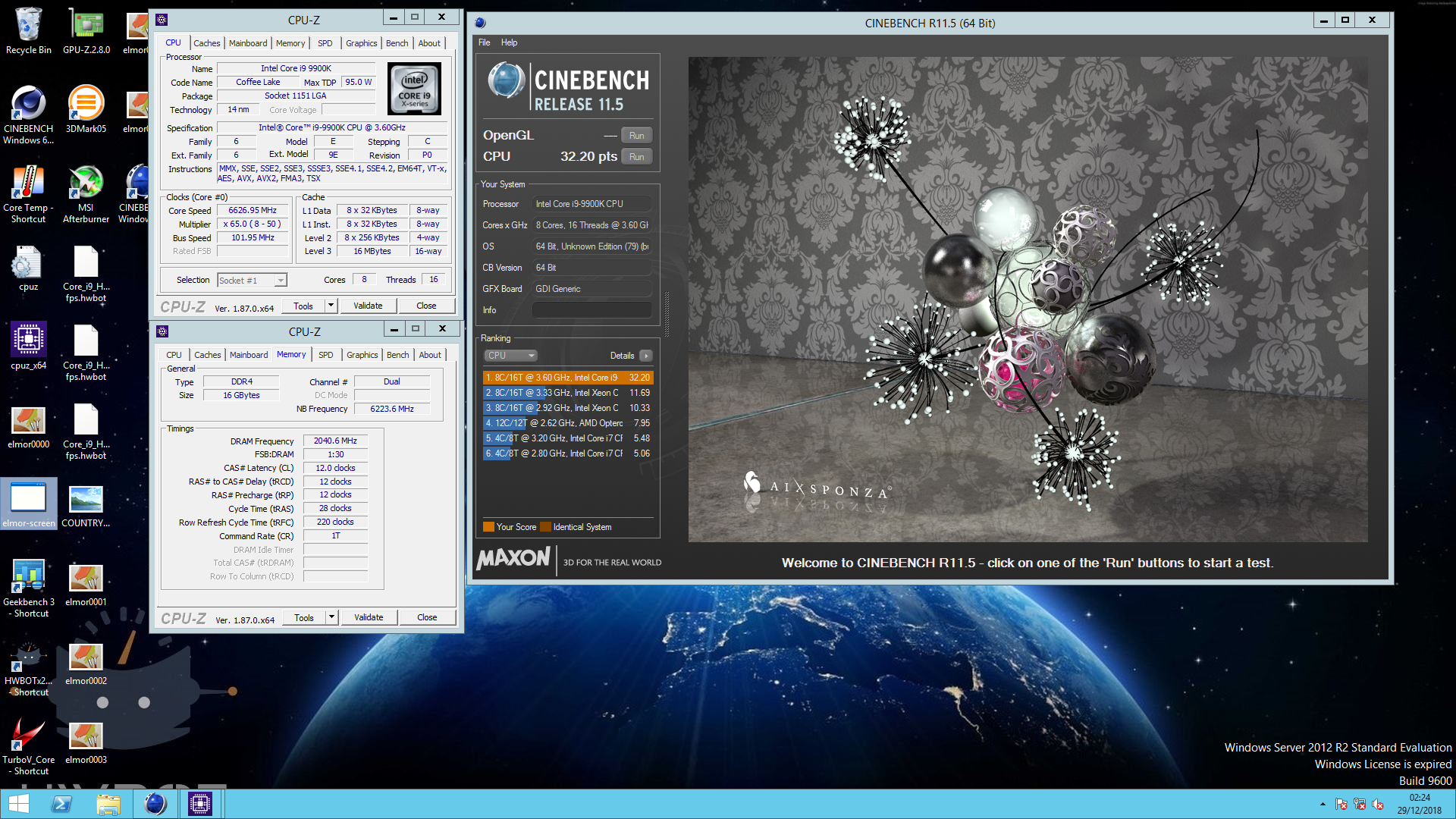Switch to SPD tab in lower CPU-Z

[325, 355]
